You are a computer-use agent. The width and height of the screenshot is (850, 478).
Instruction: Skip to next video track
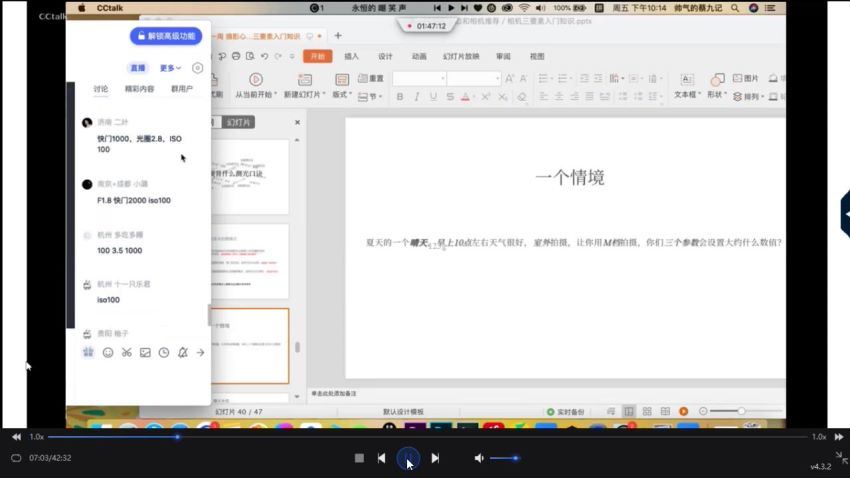(x=435, y=458)
